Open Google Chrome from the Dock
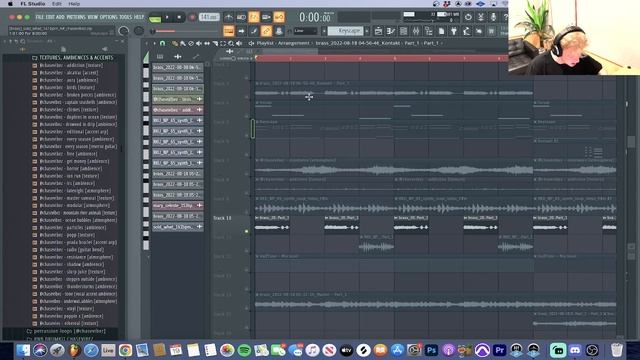640x360 pixels. pos(125,350)
